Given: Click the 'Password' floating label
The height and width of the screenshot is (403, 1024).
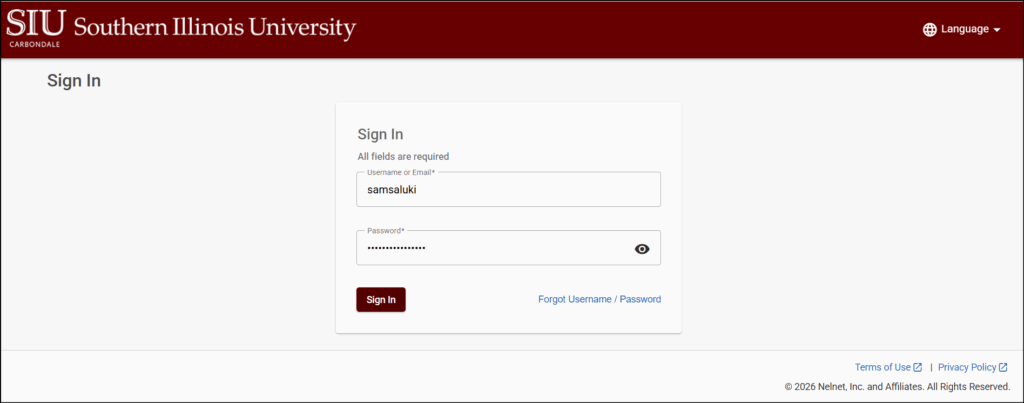Looking at the screenshot, I should (x=385, y=231).
